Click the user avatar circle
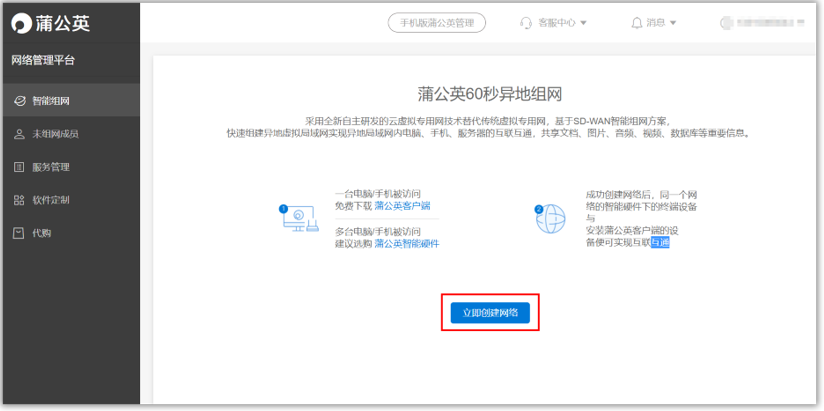This screenshot has width=824, height=411. [727, 23]
